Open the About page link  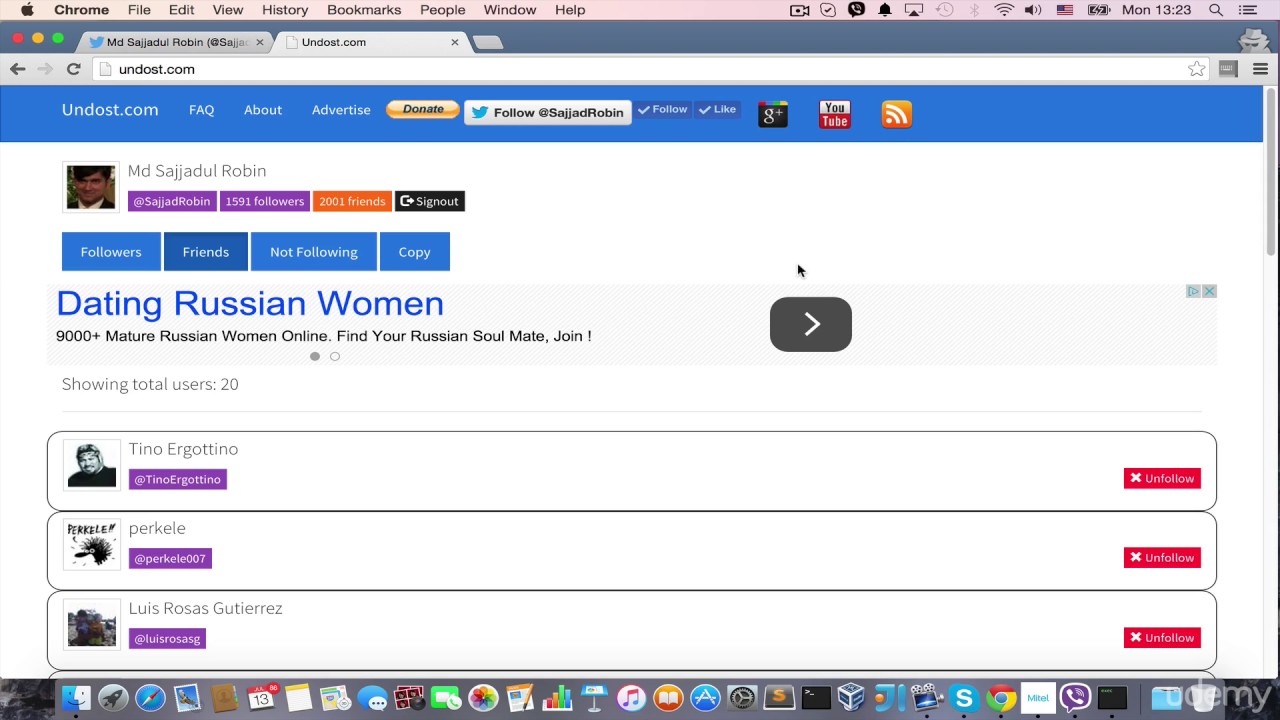[263, 110]
